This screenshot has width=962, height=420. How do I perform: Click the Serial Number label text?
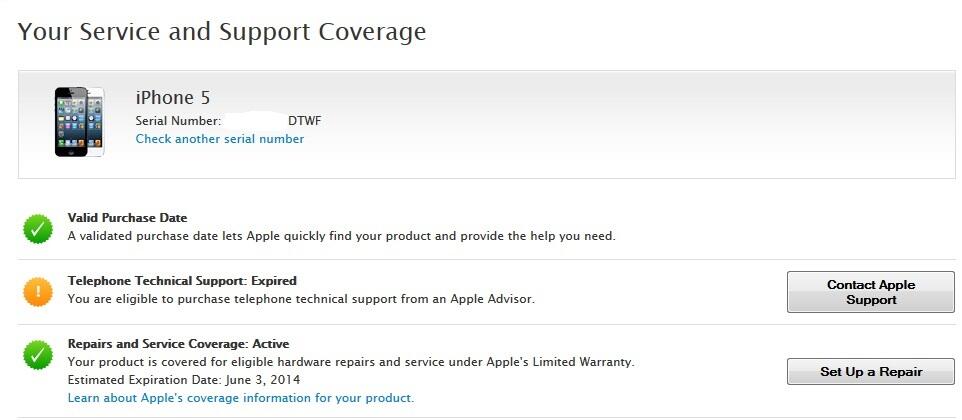point(178,121)
